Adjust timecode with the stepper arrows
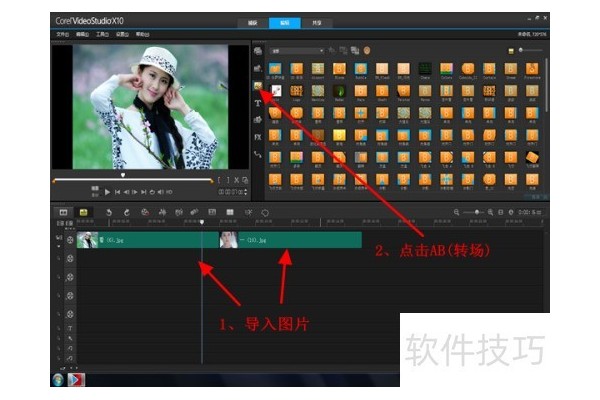 [x=245, y=192]
